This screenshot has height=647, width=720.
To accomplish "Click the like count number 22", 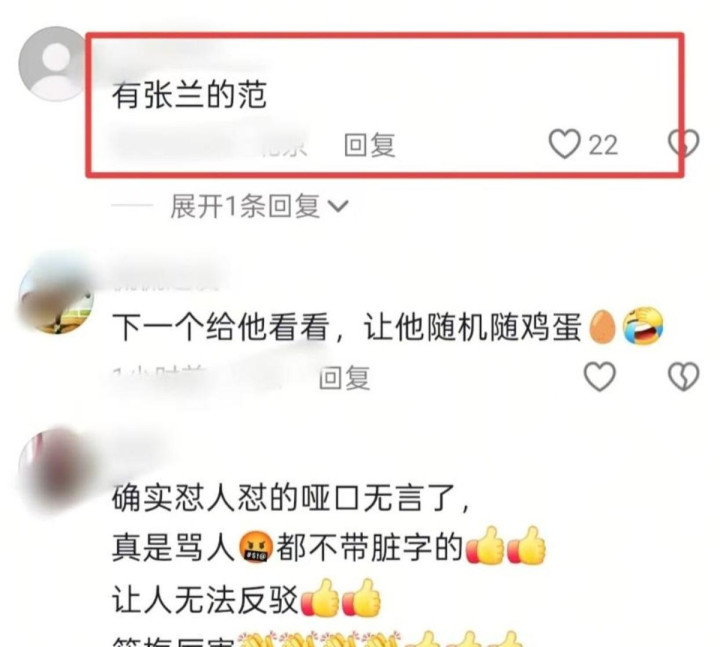I will coord(603,145).
